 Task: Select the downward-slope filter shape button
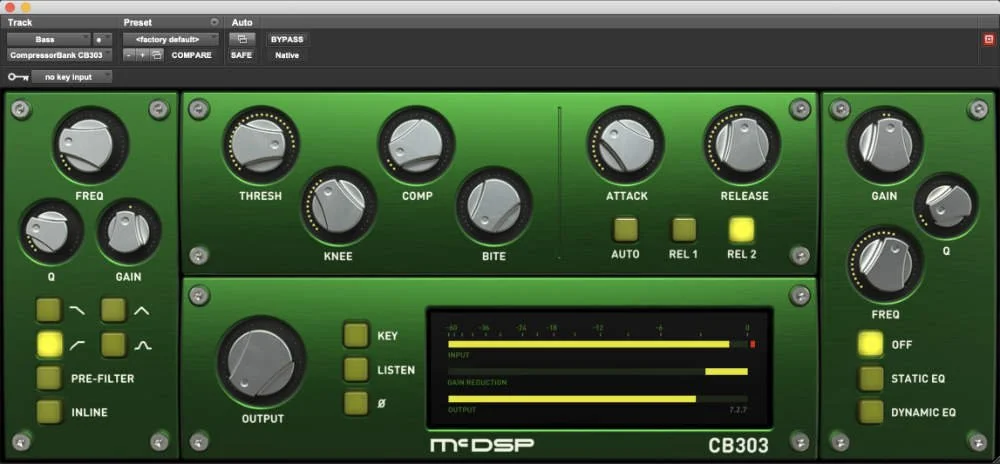[x=49, y=310]
